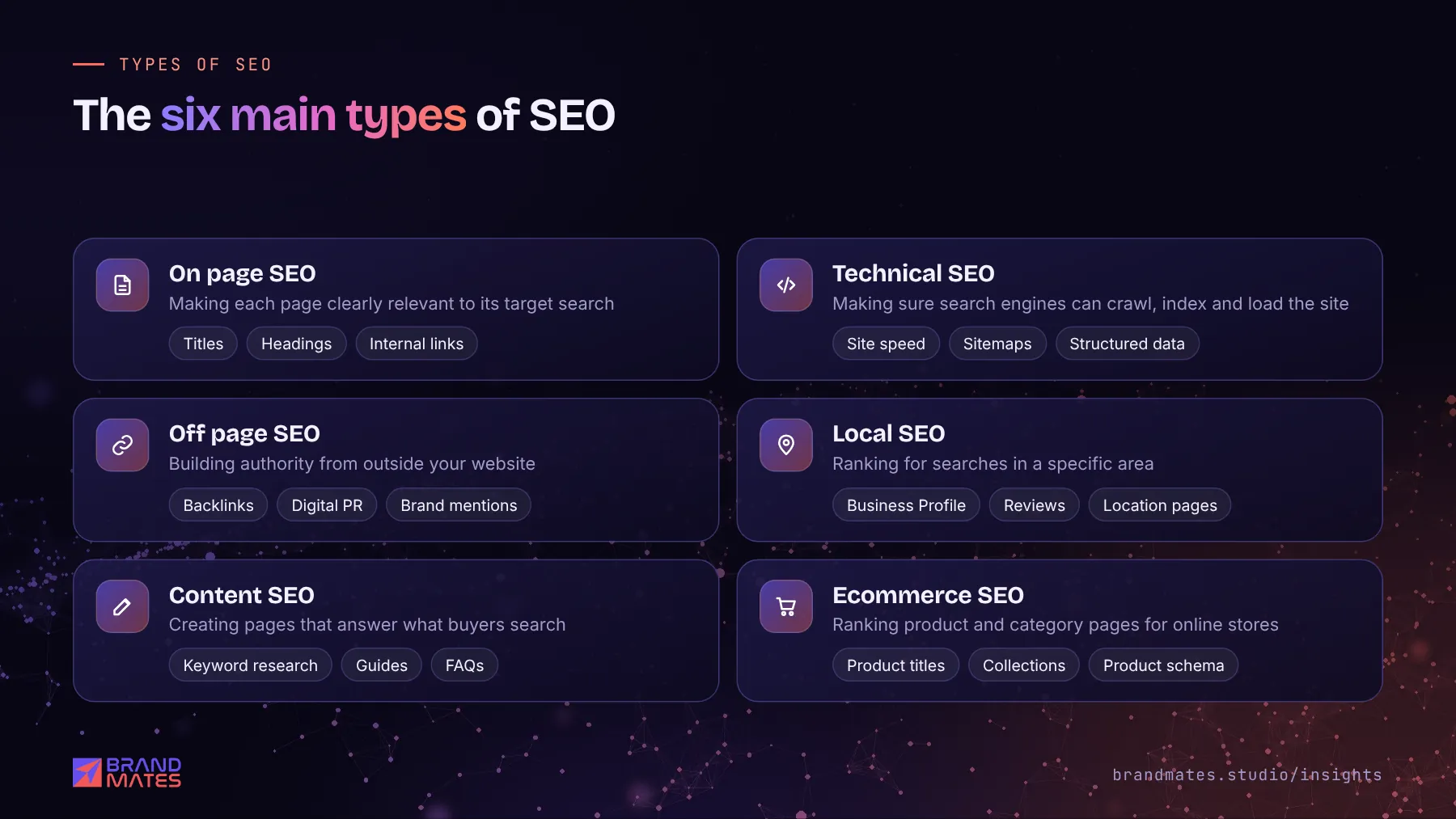Select the Business Profile tag
Screen dimensions: 1456x819
tap(906, 505)
